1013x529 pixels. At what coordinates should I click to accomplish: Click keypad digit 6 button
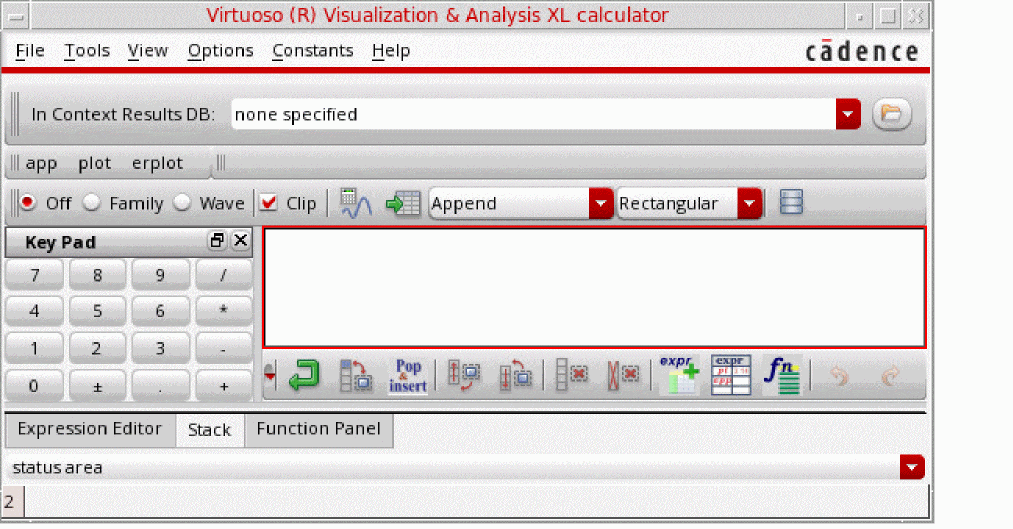pyautogui.click(x=160, y=311)
